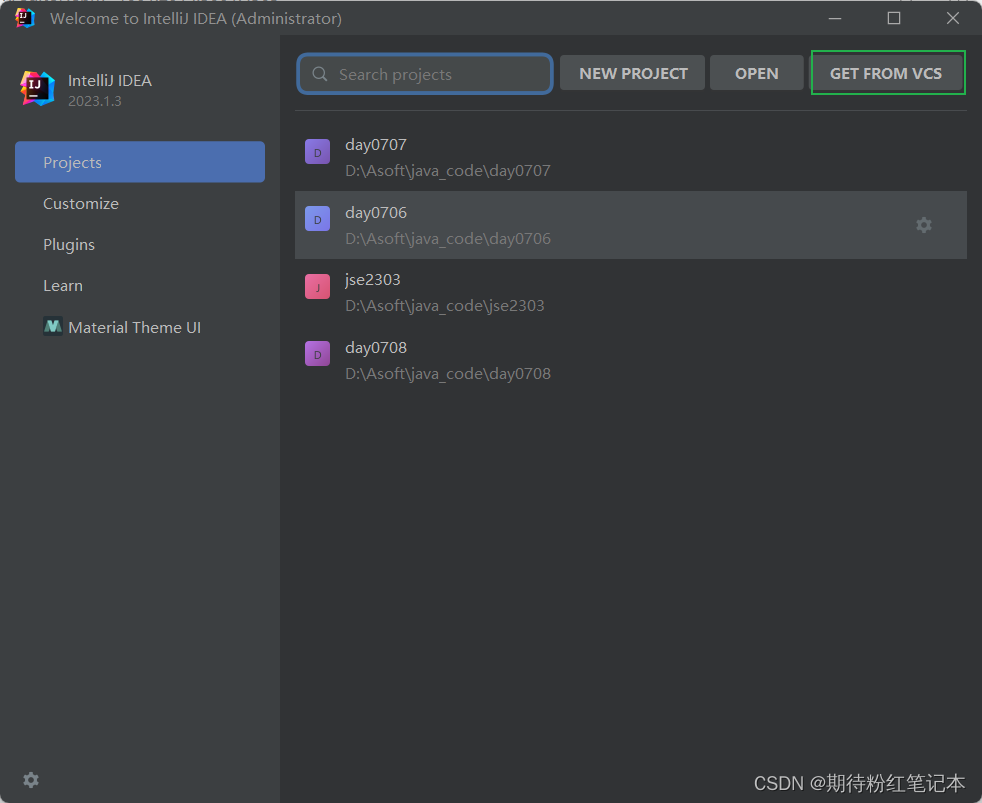Select the Projects tab

140,162
